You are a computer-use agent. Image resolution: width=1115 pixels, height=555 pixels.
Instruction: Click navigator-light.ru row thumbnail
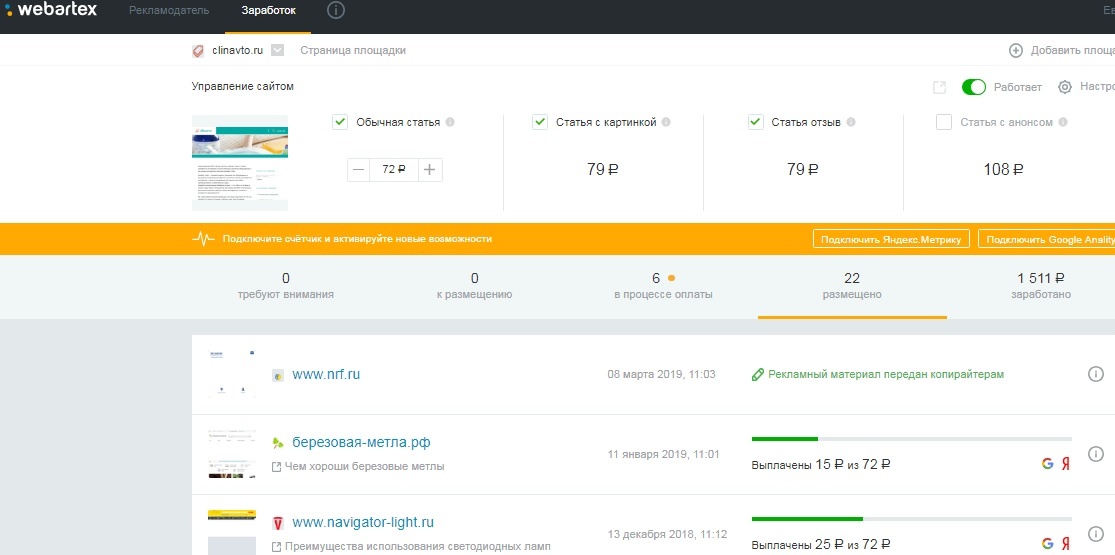(232, 532)
